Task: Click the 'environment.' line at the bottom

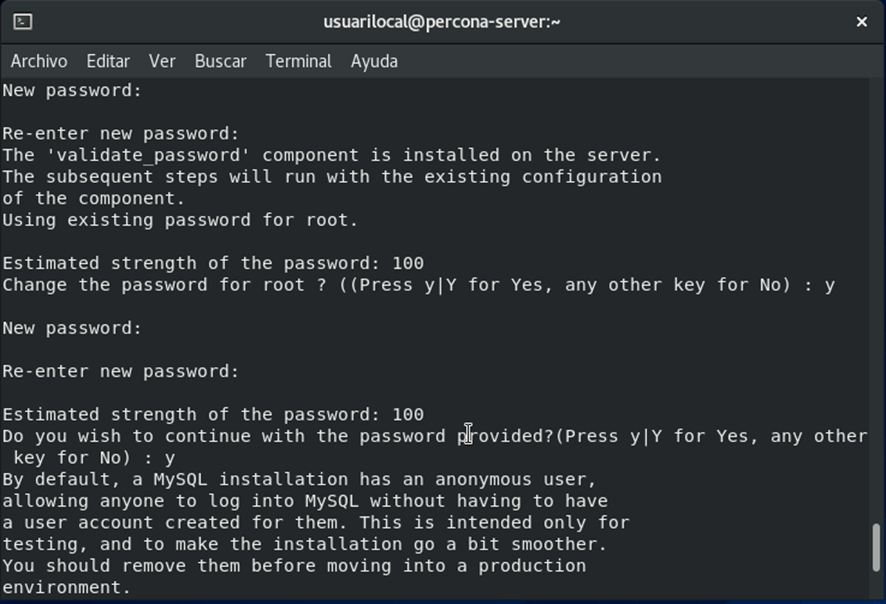Action: pos(66,587)
